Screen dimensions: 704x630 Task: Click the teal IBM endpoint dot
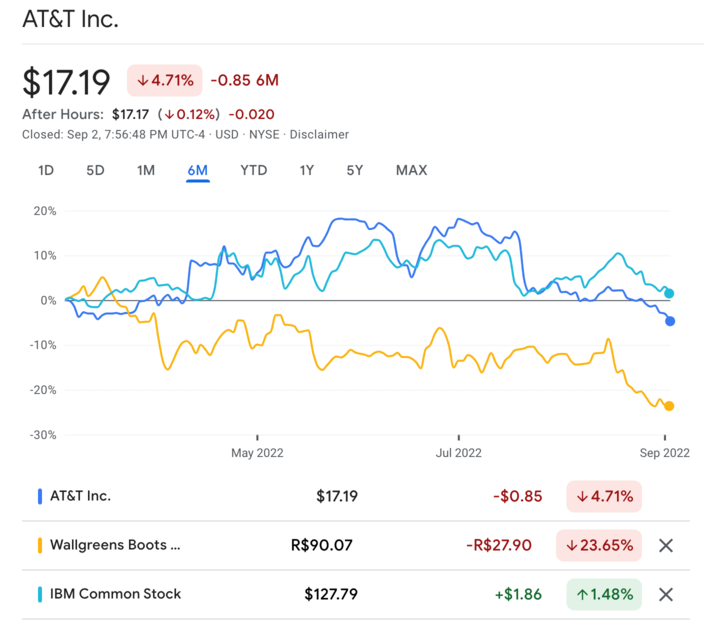[669, 294]
